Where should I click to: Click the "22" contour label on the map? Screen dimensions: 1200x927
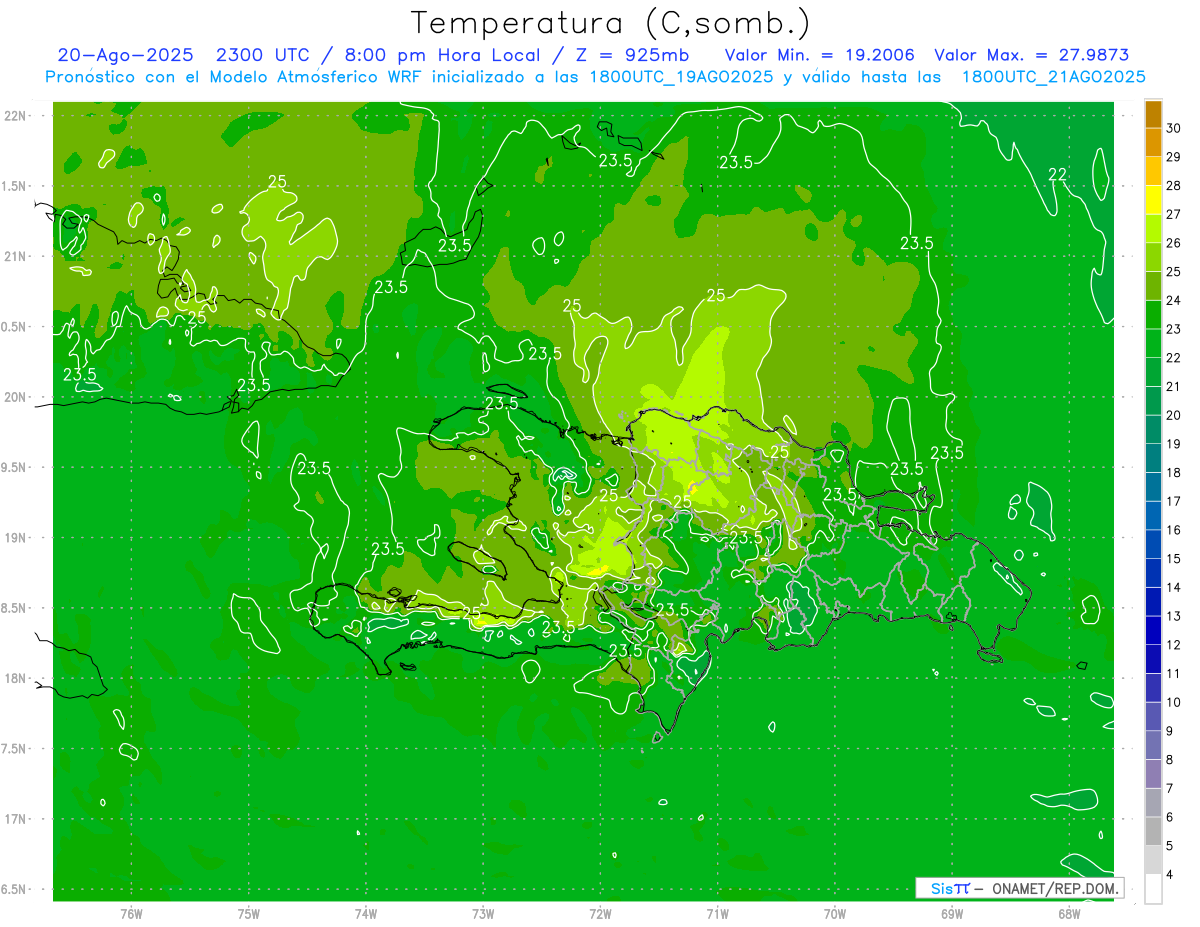[1058, 175]
